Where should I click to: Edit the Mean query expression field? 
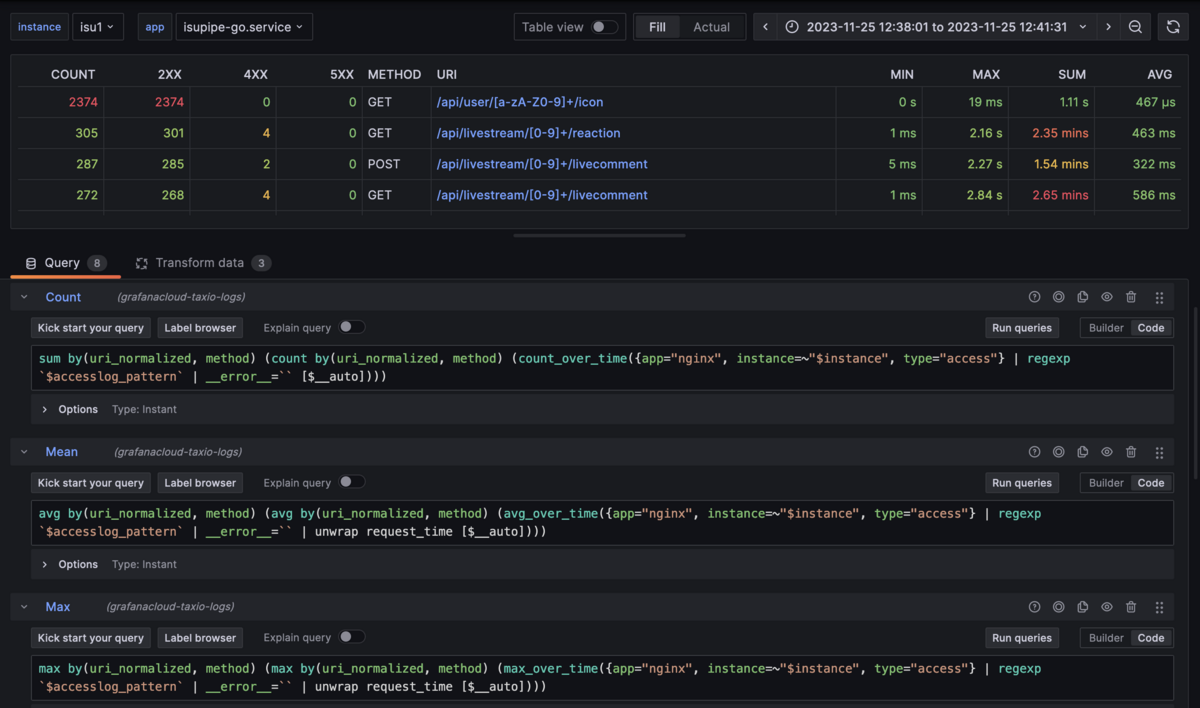(602, 522)
